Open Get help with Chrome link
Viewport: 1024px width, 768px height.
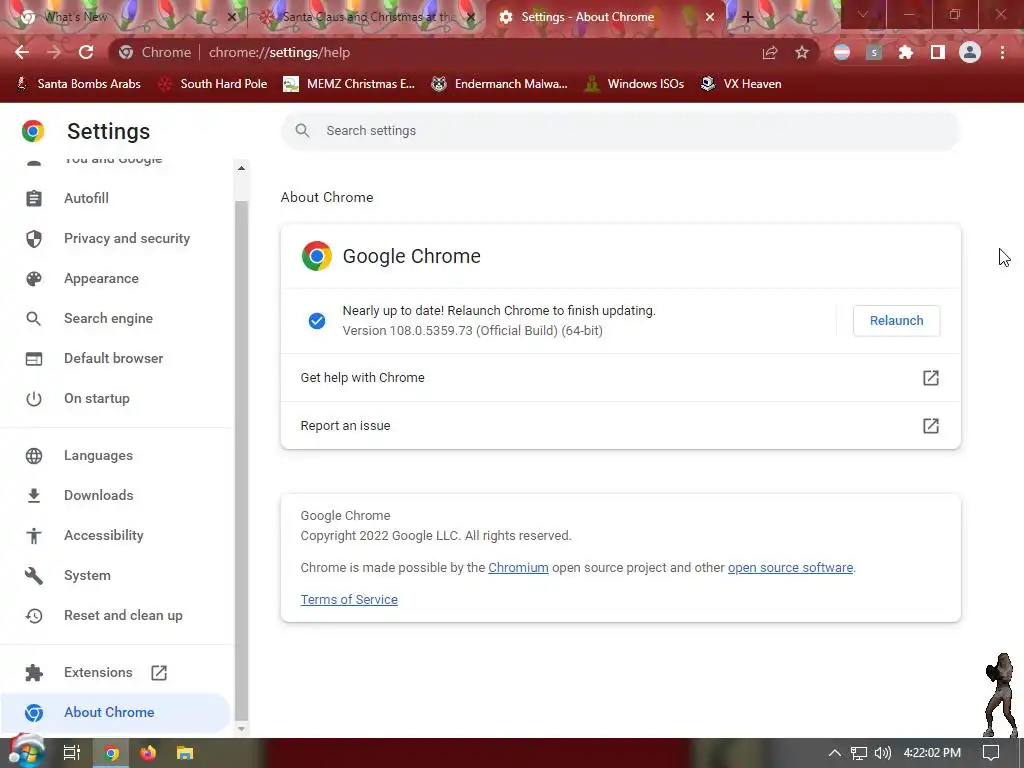tap(620, 377)
